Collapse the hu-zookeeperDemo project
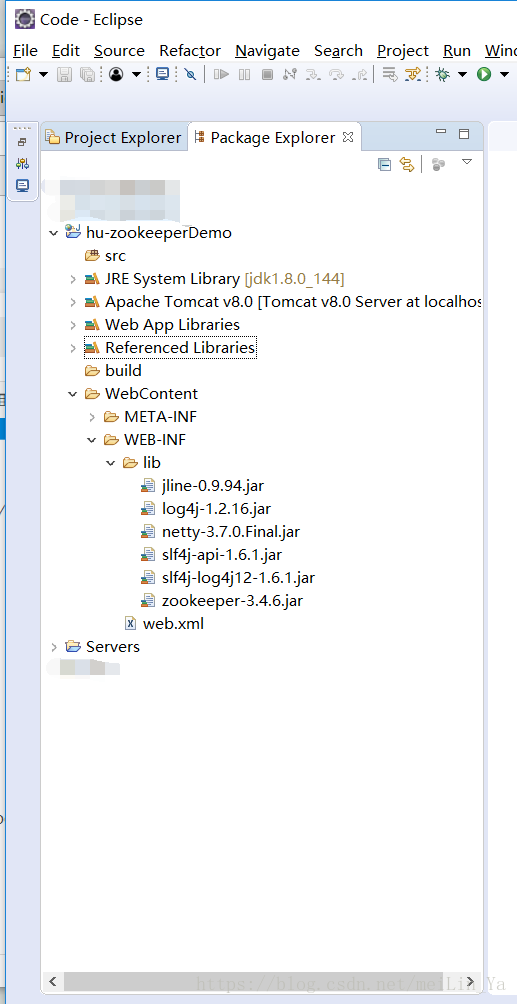Screen dimensions: 517x1004 [54, 232]
